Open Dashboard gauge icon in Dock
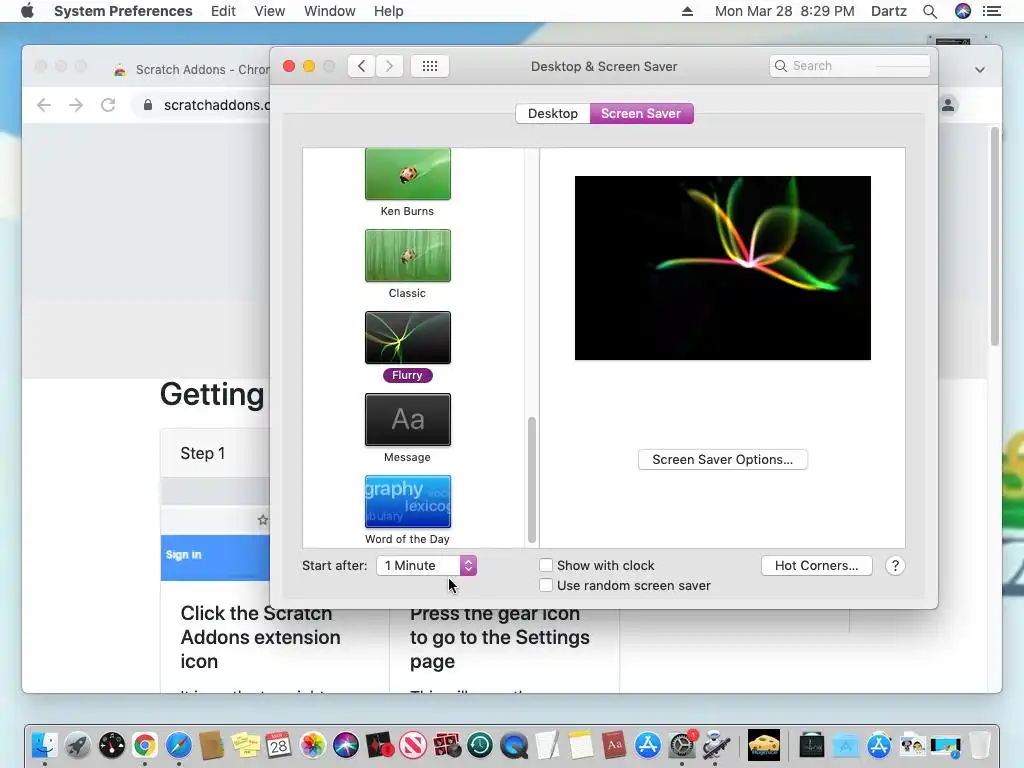Screen dimensions: 1024x768 112,744
